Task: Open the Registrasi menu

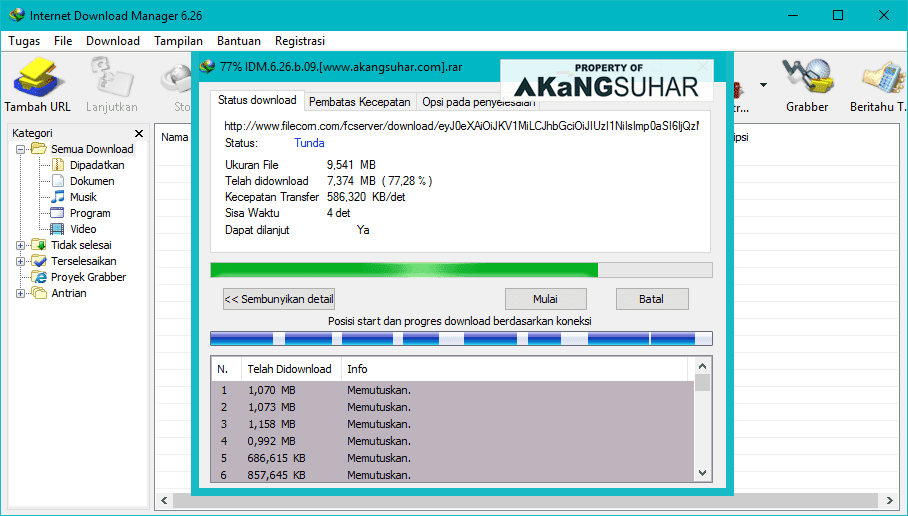Action: coord(300,41)
